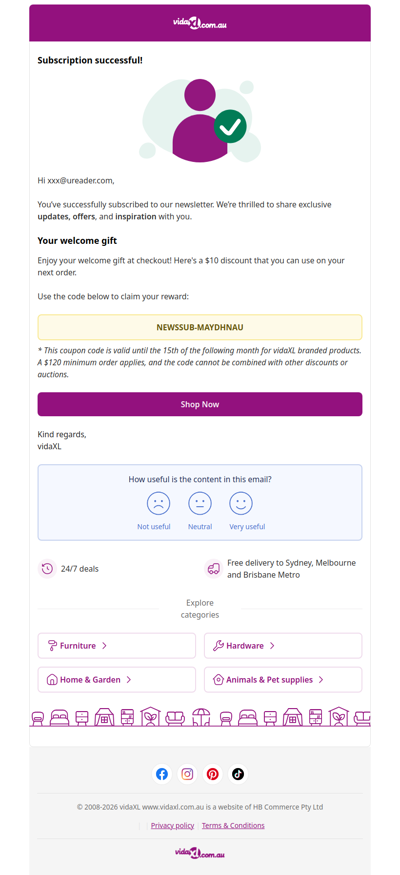This screenshot has width=400, height=875.
Task: Click the vidaXL logo in the purple header
Action: tap(200, 23)
